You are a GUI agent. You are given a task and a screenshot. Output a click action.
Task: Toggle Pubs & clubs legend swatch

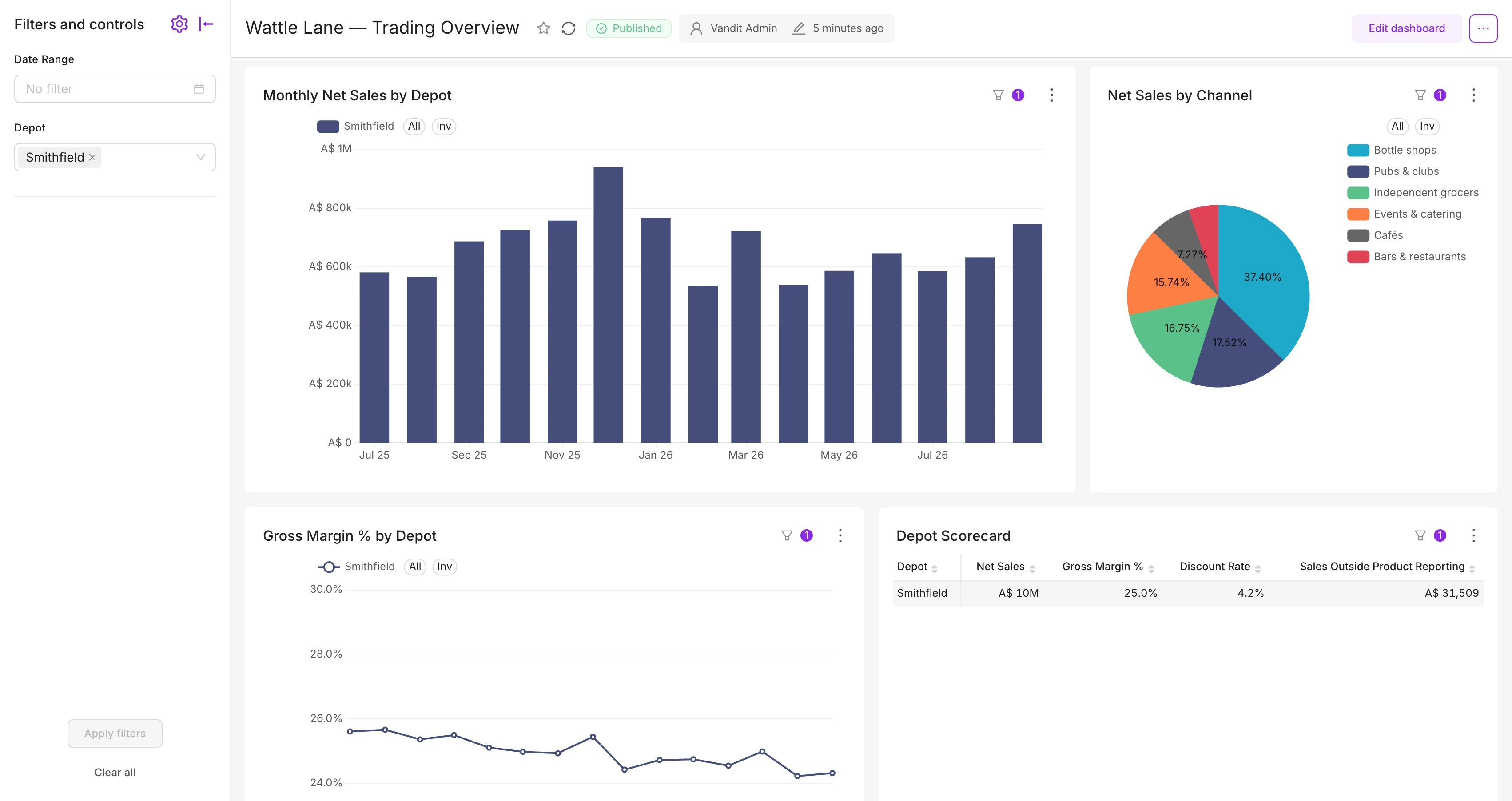pos(1357,171)
